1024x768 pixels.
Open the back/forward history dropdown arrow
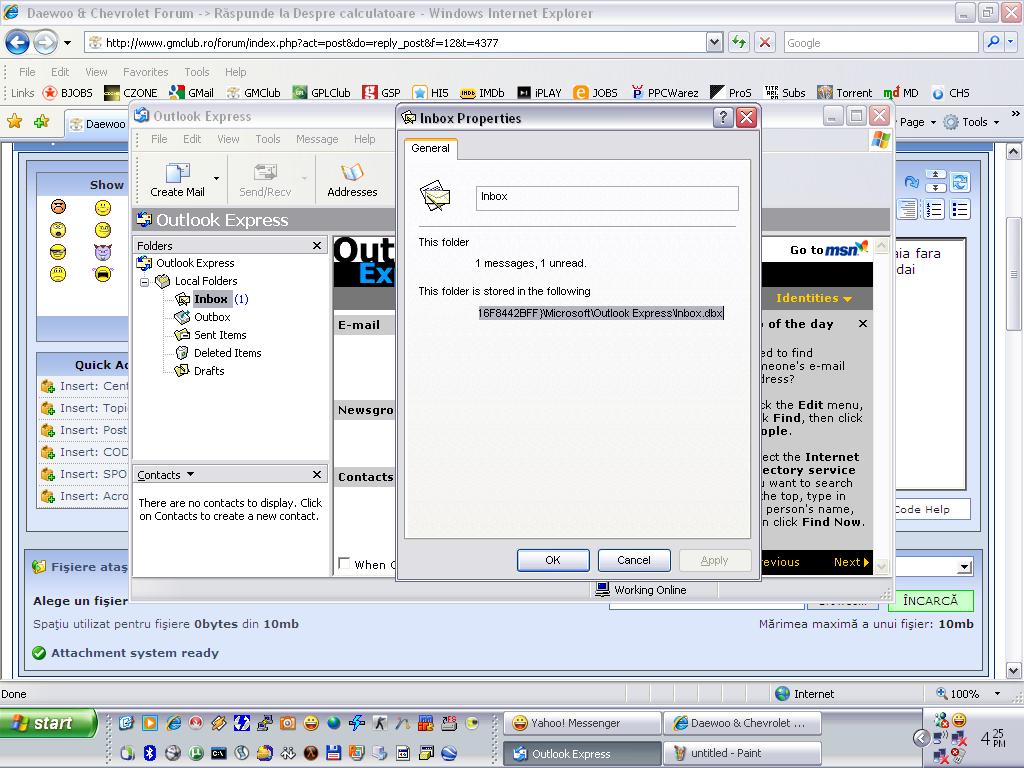(67, 43)
